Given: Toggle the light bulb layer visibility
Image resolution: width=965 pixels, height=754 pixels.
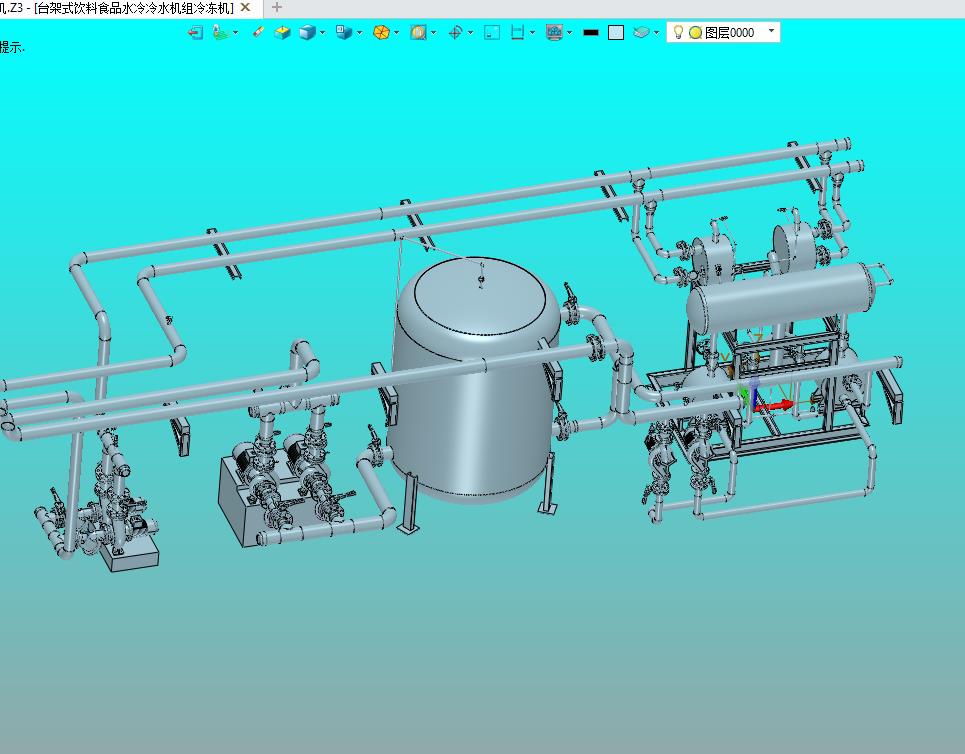Looking at the screenshot, I should point(678,32).
